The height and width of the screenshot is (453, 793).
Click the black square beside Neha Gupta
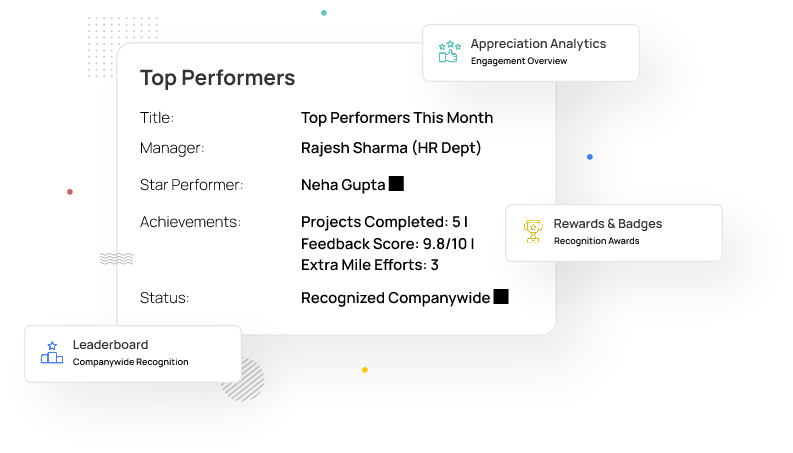(396, 184)
